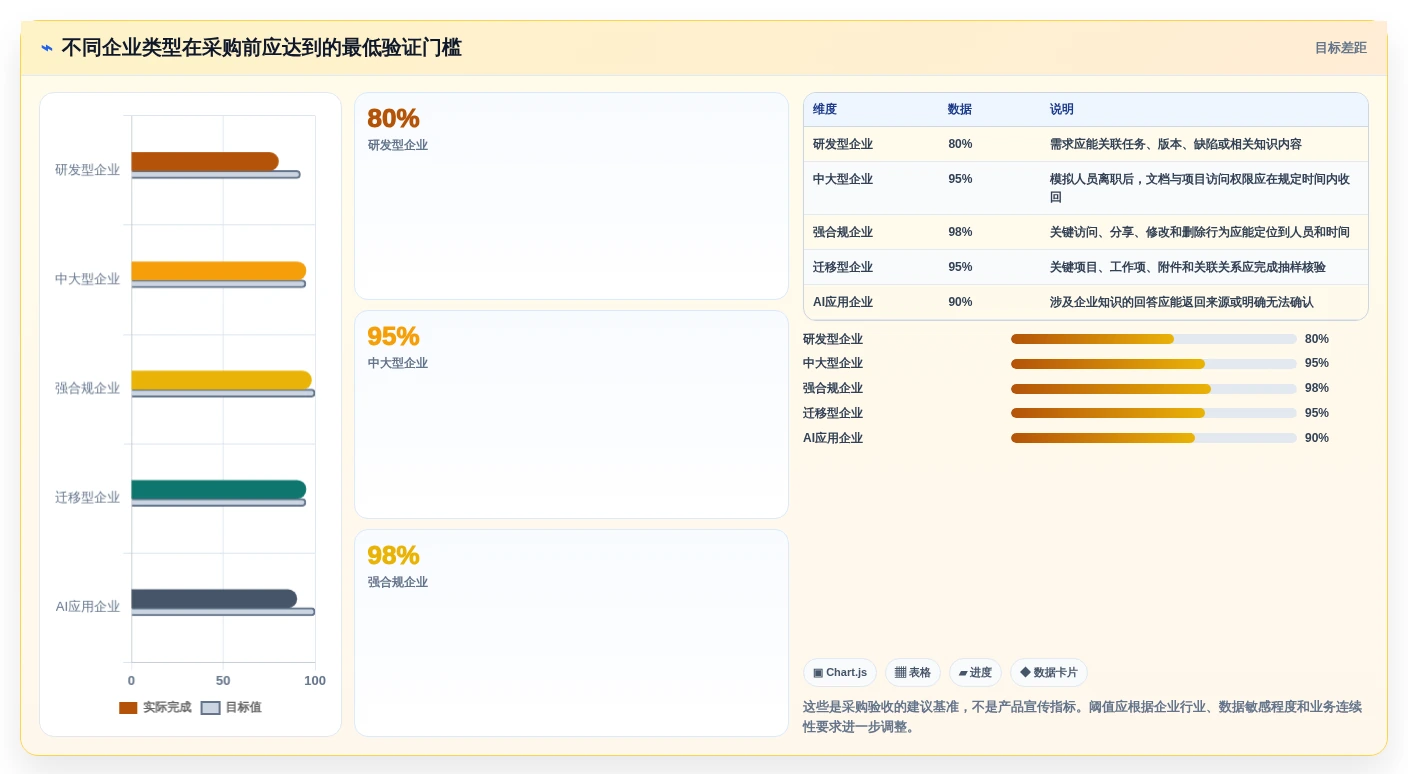
Task: Click the 强合规企业 progress bar
Action: pos(1154,390)
